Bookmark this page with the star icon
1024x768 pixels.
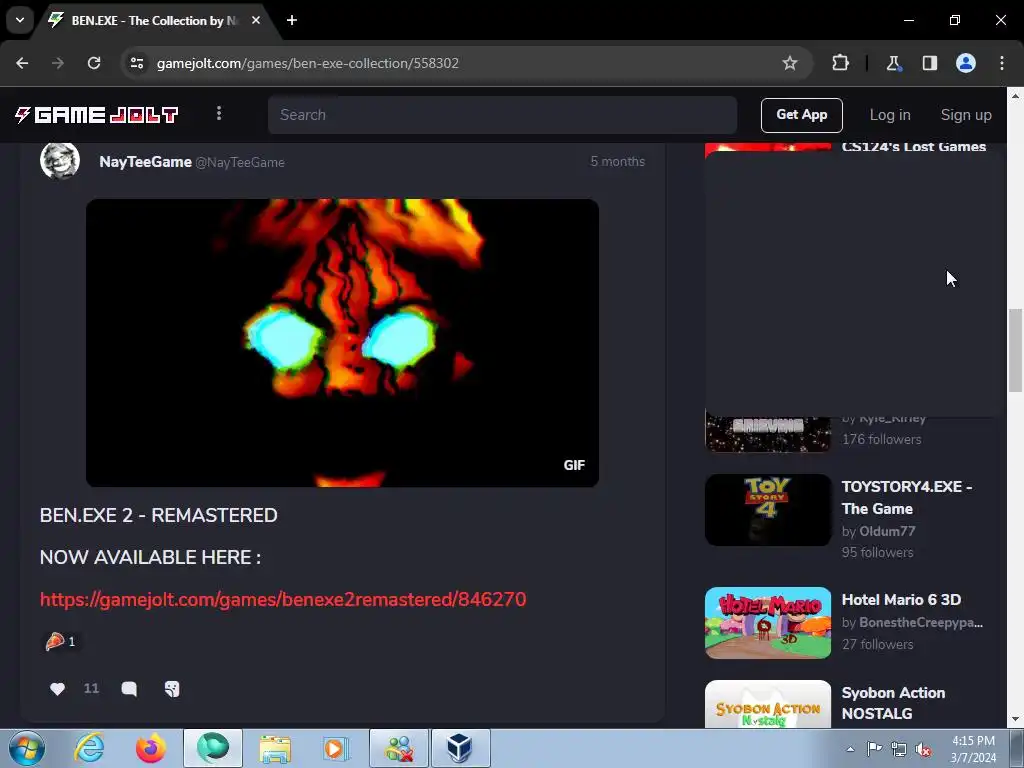coord(790,63)
